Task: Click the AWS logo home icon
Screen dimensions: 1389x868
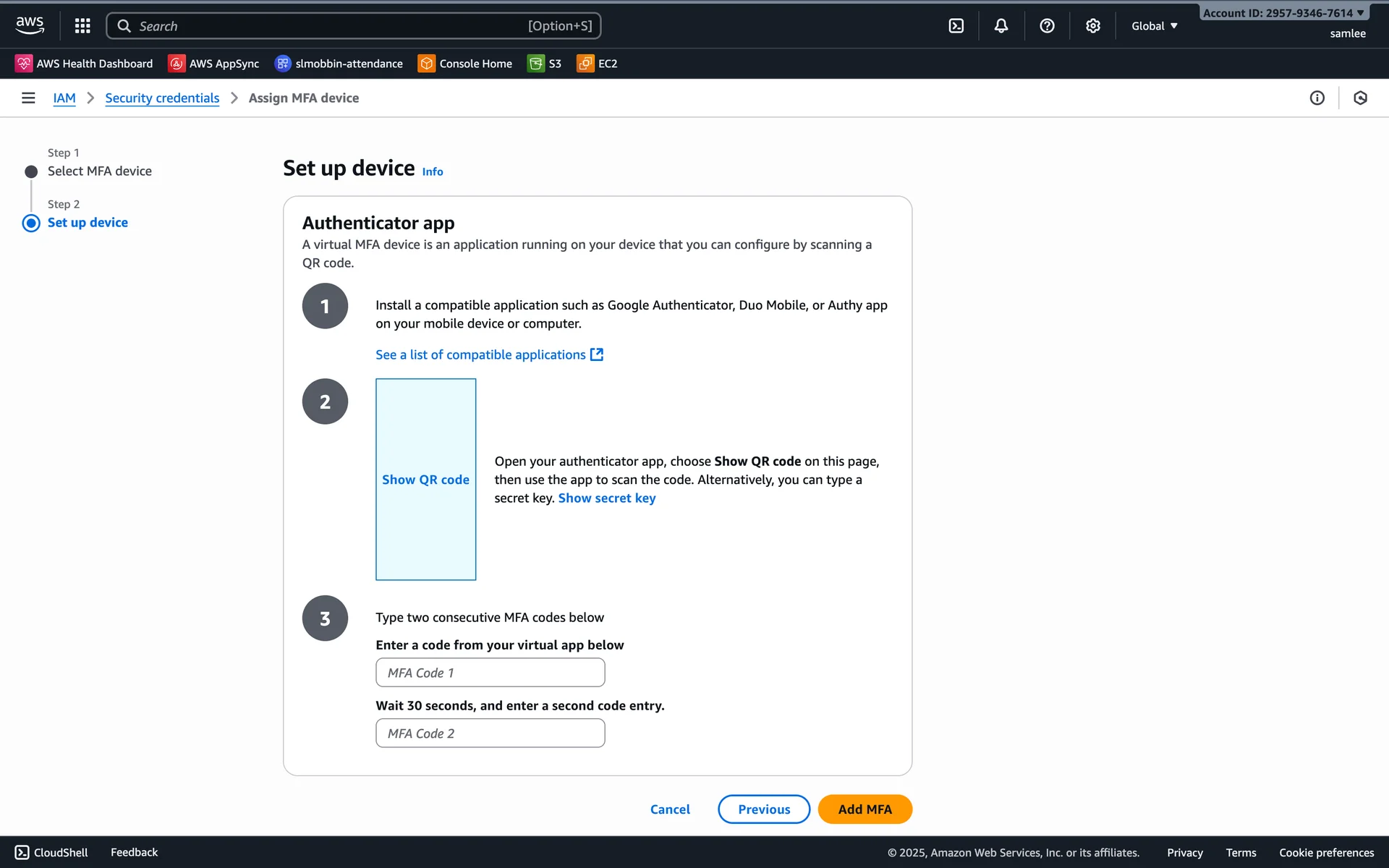Action: (30, 25)
